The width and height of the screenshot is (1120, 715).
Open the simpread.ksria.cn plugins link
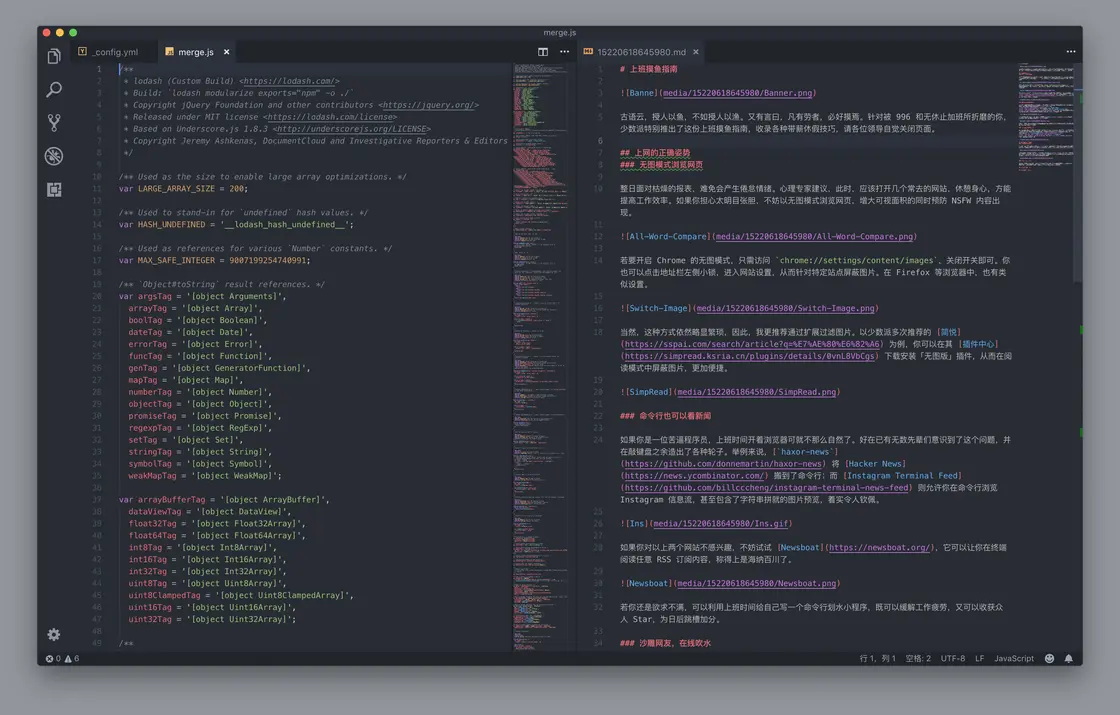[x=749, y=356]
